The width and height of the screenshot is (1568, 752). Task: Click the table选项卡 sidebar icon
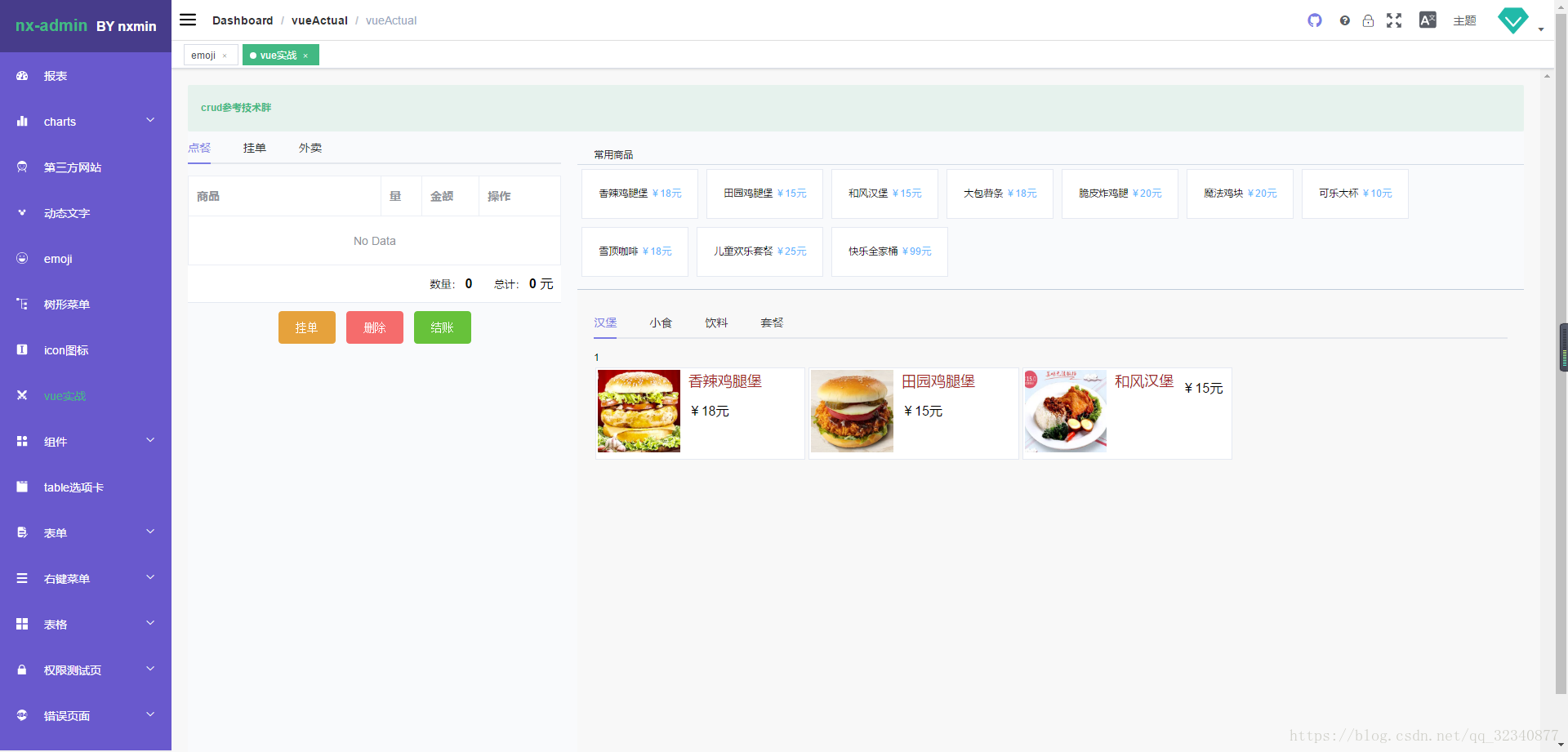(22, 487)
